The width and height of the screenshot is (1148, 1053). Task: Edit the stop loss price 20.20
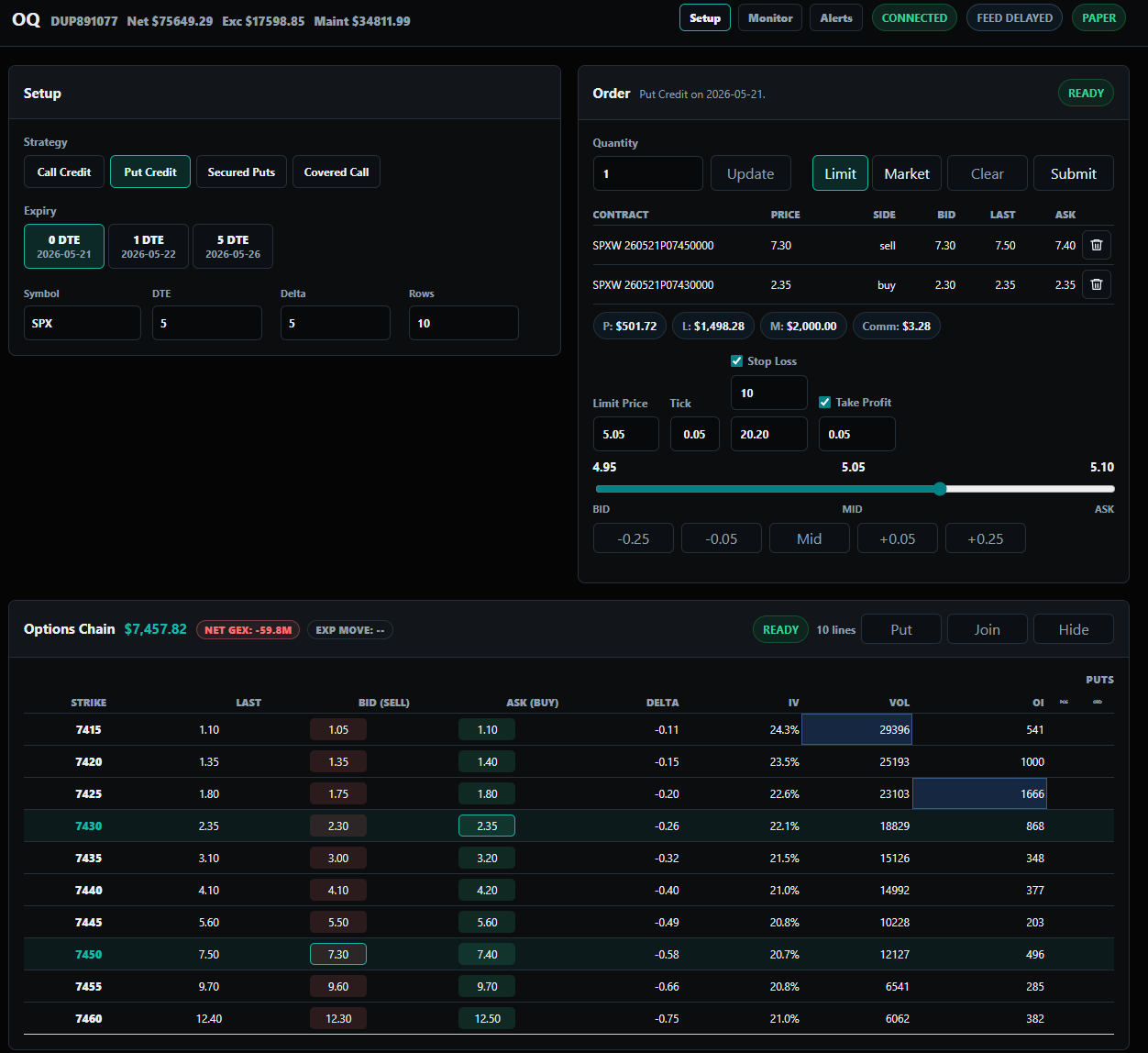[x=769, y=434]
